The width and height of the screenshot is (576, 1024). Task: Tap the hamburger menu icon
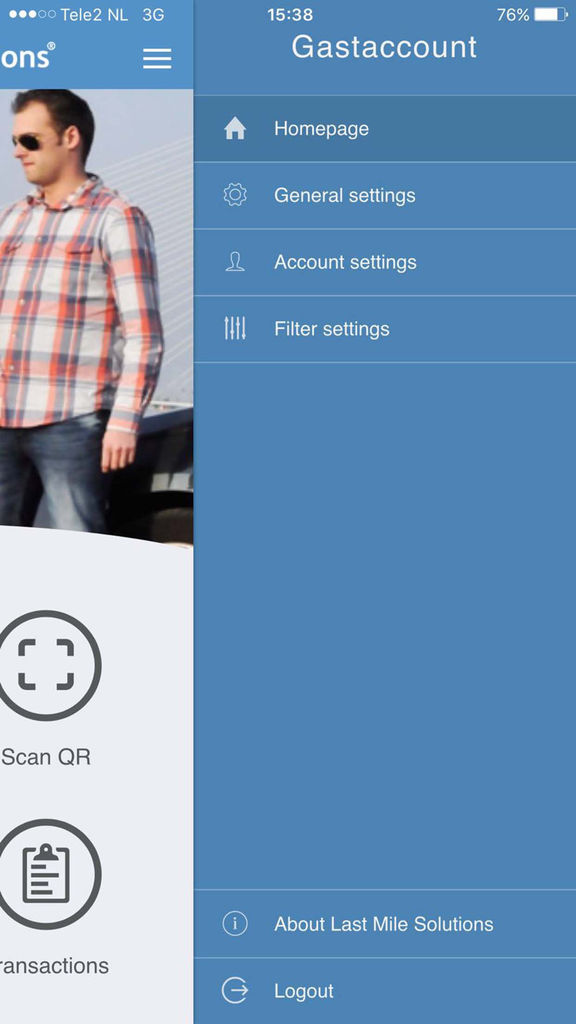[x=157, y=58]
